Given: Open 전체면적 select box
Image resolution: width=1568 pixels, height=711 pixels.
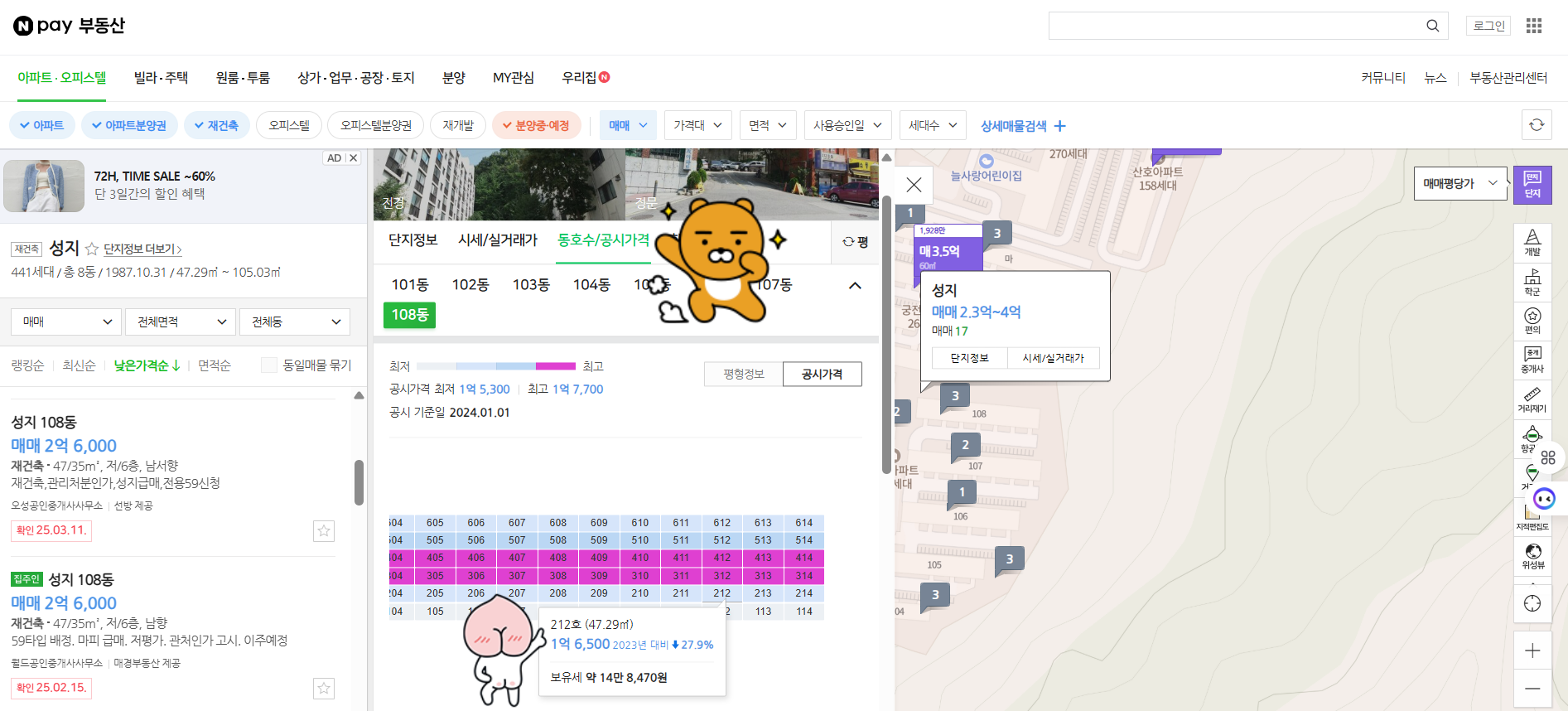Looking at the screenshot, I should 181,322.
